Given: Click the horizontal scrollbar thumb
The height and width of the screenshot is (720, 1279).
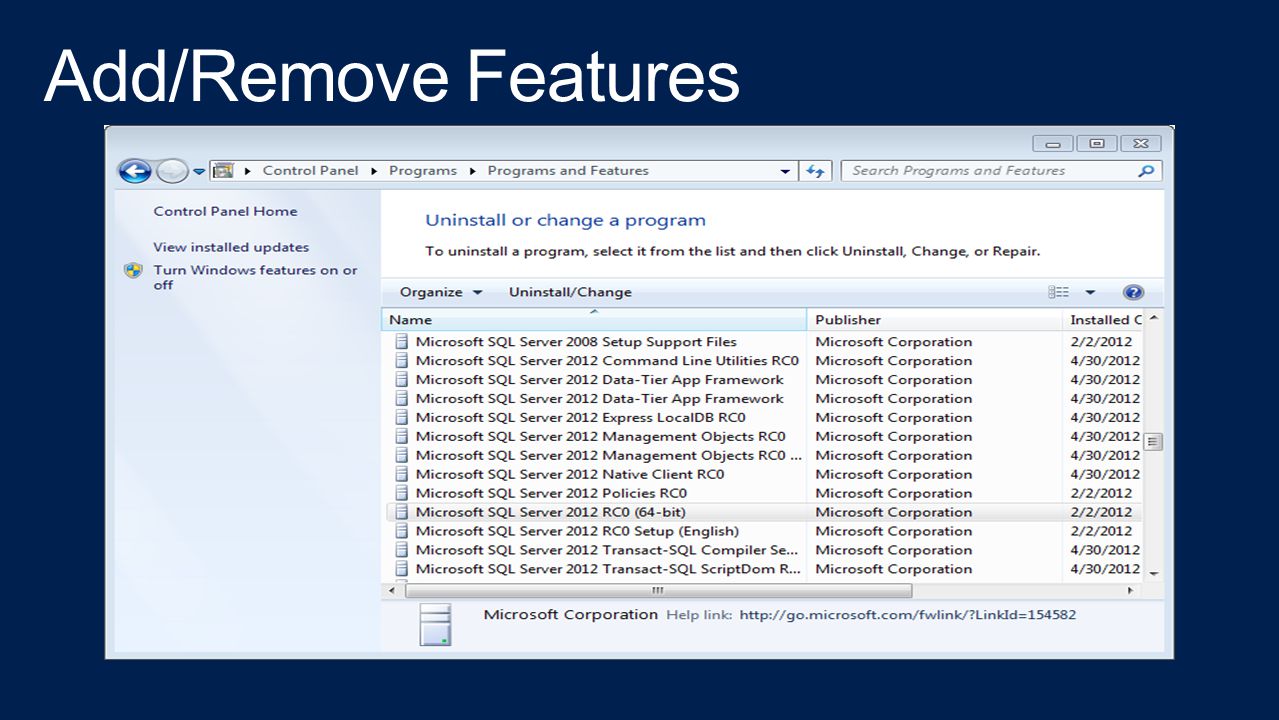Looking at the screenshot, I should (657, 591).
